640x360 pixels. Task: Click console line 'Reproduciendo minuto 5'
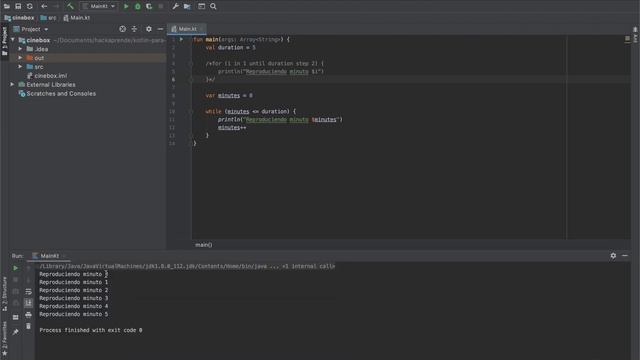[x=73, y=314]
